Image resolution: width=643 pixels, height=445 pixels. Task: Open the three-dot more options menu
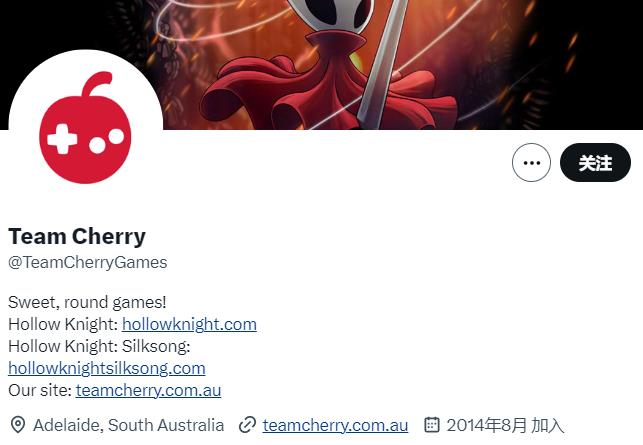[531, 162]
